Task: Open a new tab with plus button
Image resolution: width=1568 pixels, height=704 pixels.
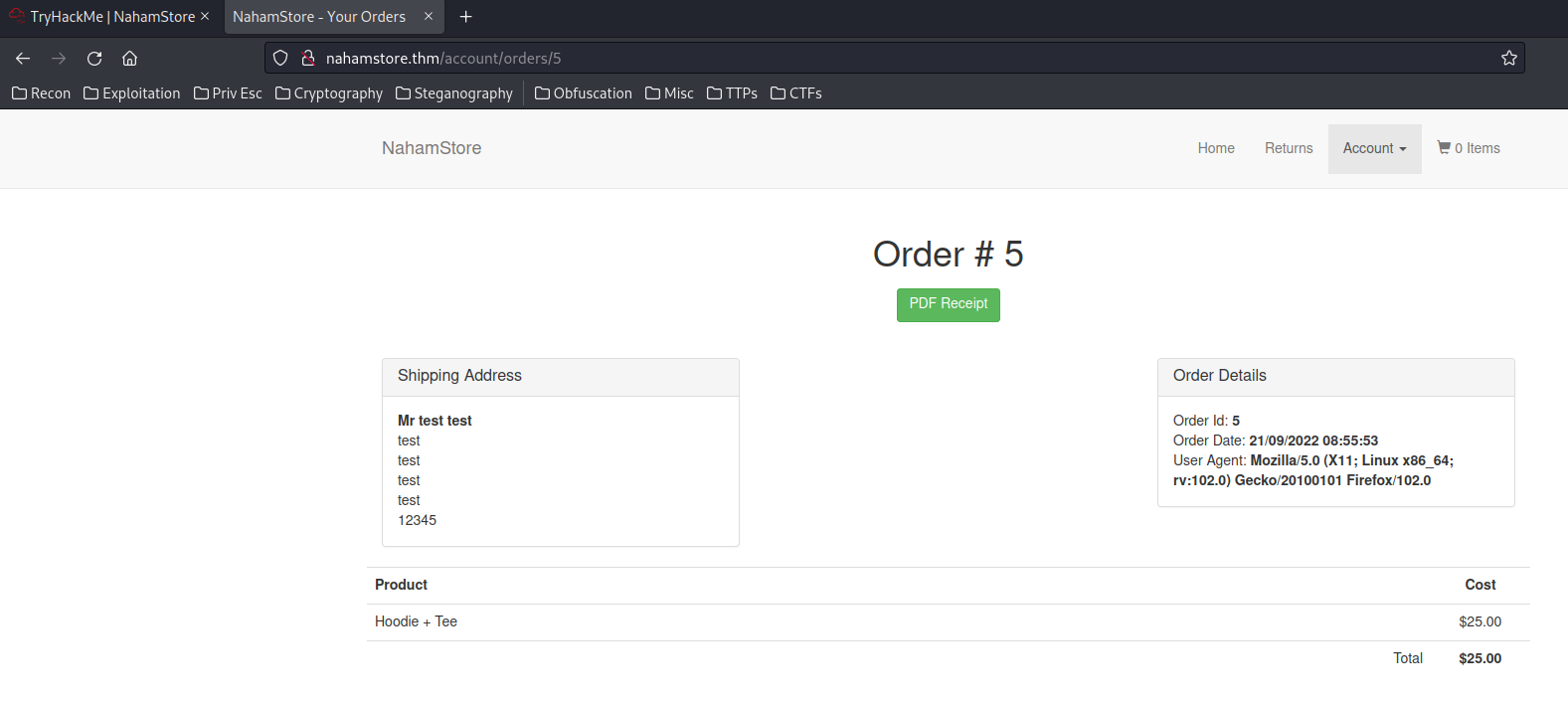Action: point(465,17)
